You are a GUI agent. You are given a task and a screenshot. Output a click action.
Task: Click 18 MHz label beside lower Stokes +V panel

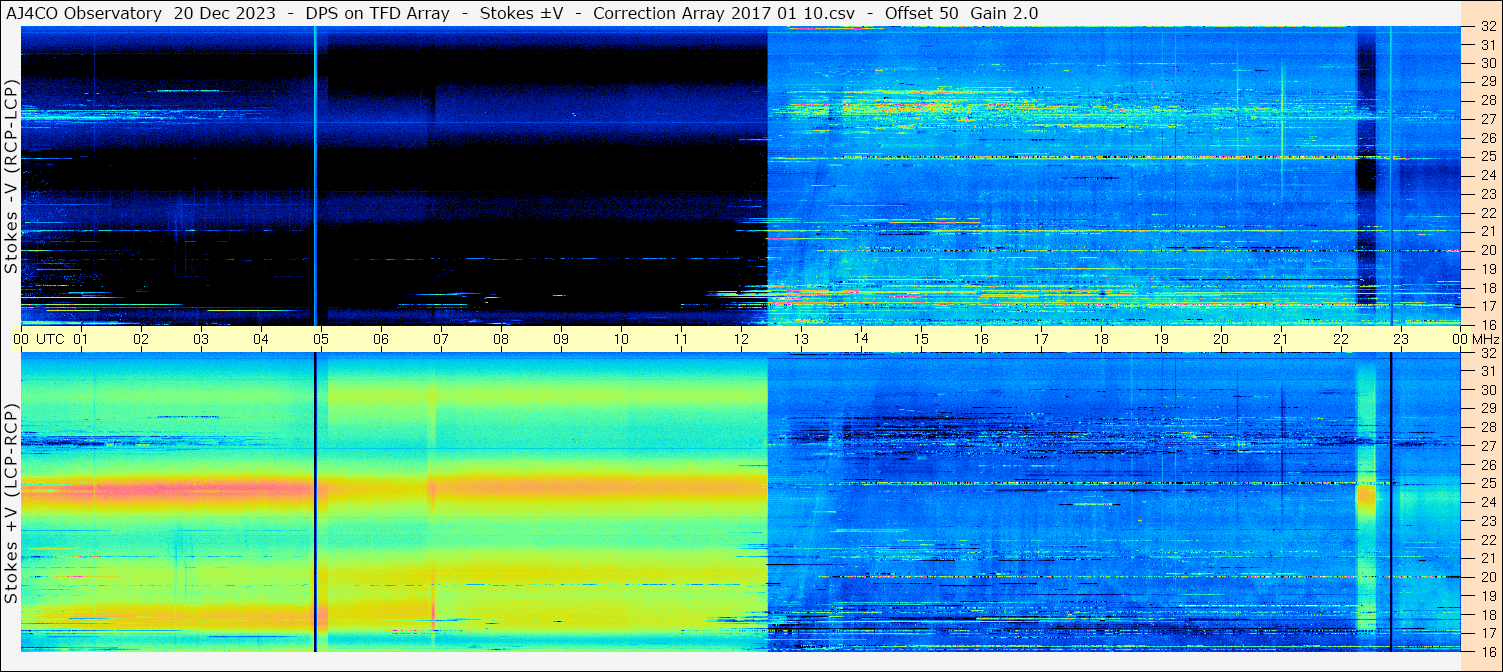point(1488,614)
